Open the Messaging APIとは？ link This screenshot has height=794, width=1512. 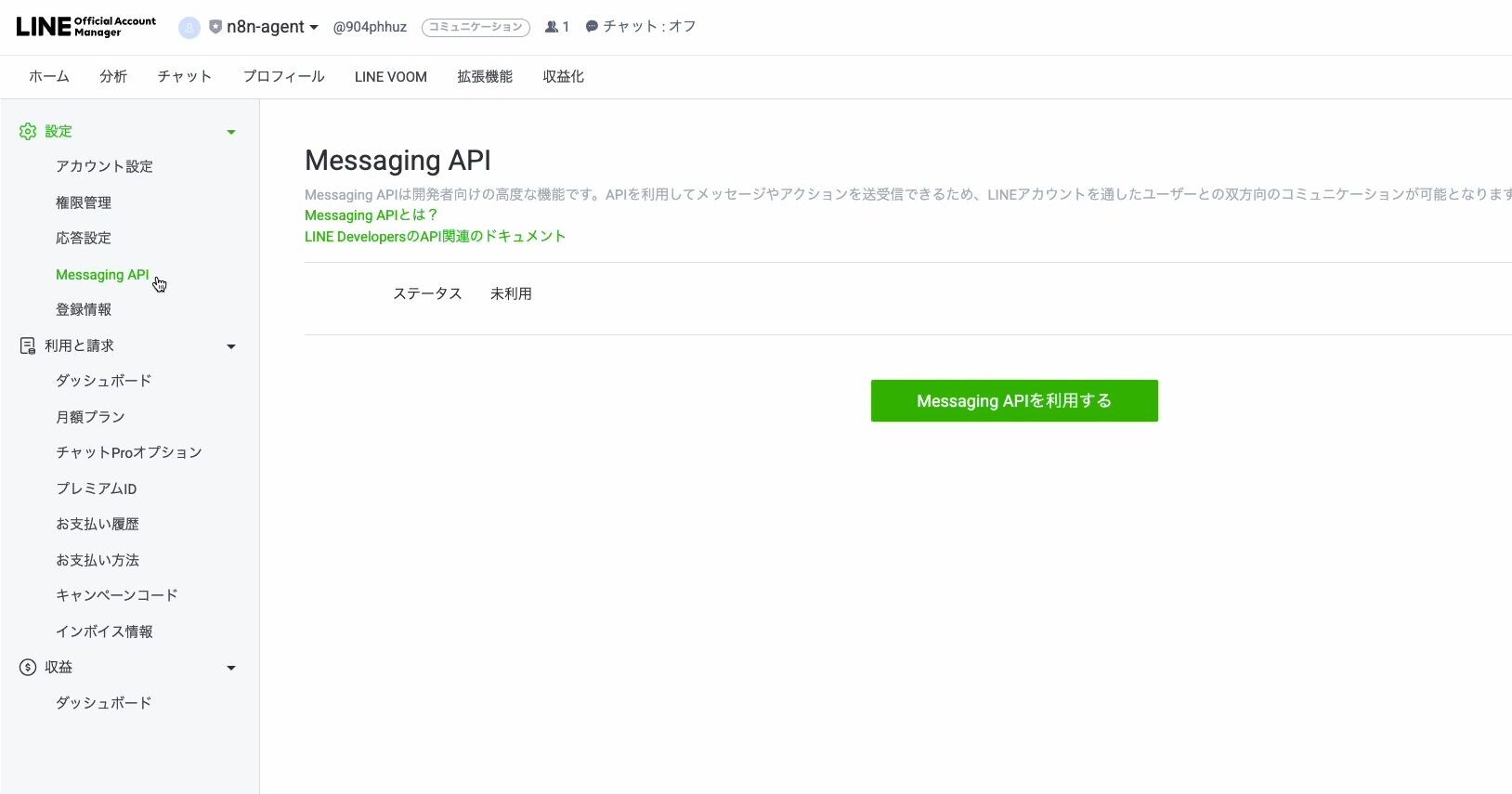pos(371,215)
